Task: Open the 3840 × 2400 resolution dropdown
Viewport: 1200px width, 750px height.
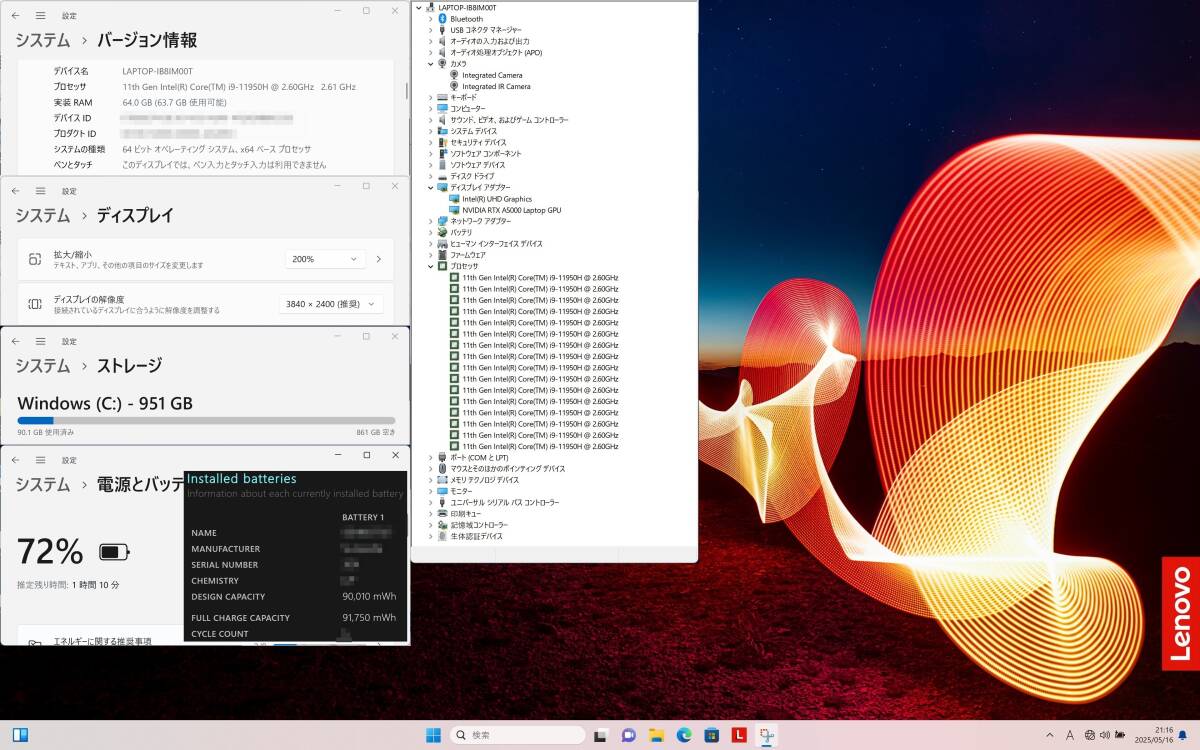Action: pos(331,304)
